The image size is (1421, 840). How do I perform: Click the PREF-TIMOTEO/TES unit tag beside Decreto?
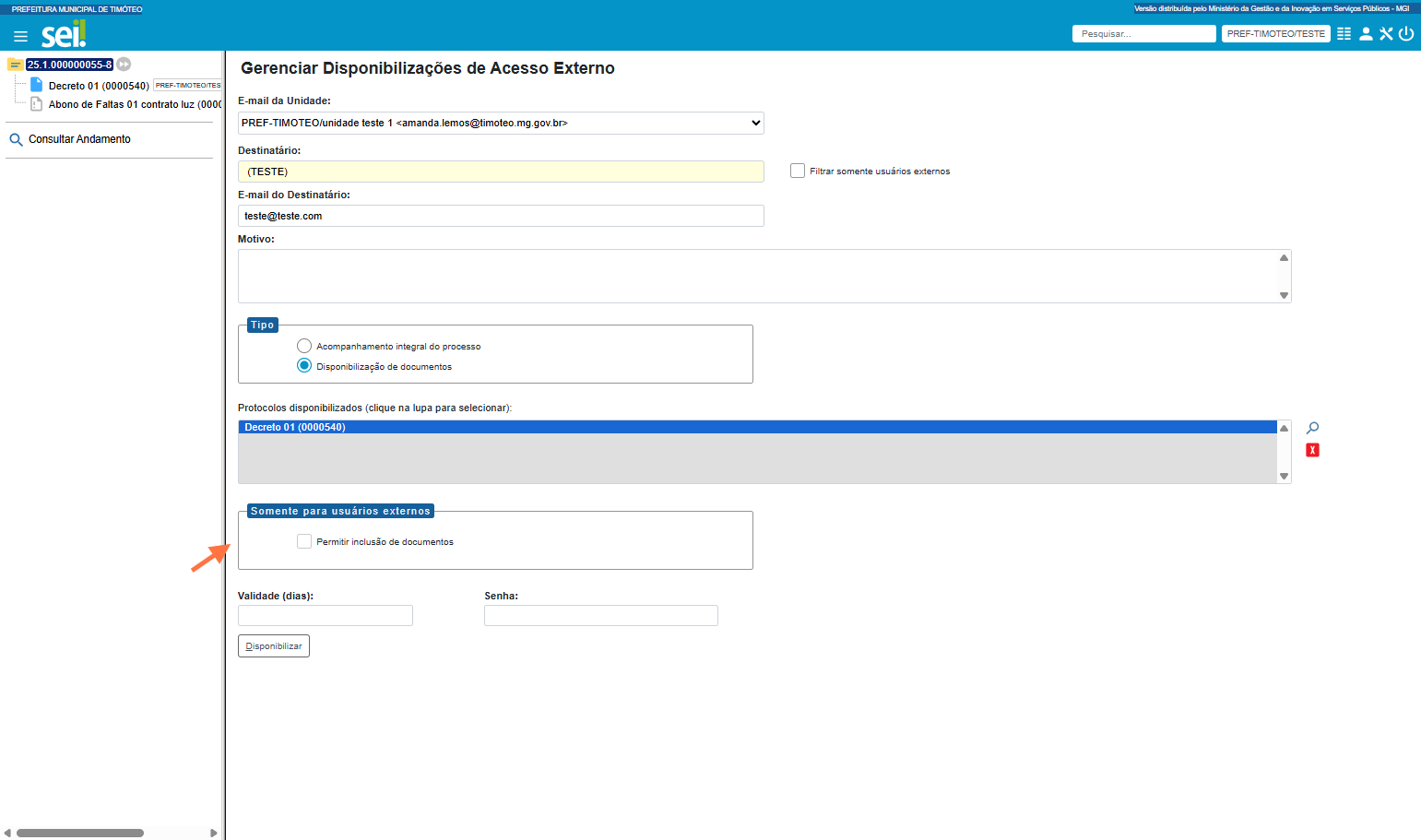[187, 86]
